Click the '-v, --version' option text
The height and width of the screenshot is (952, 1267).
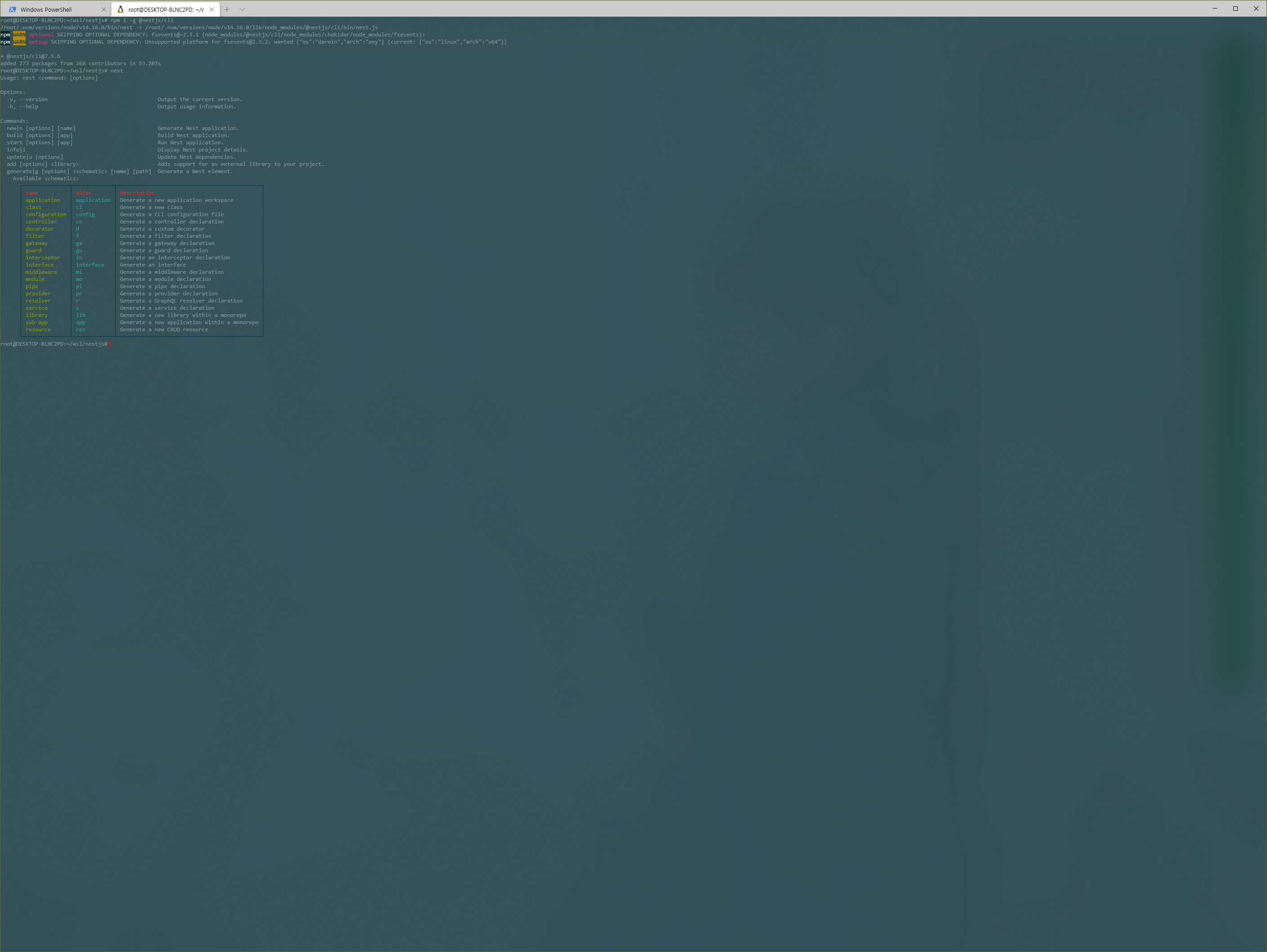27,99
